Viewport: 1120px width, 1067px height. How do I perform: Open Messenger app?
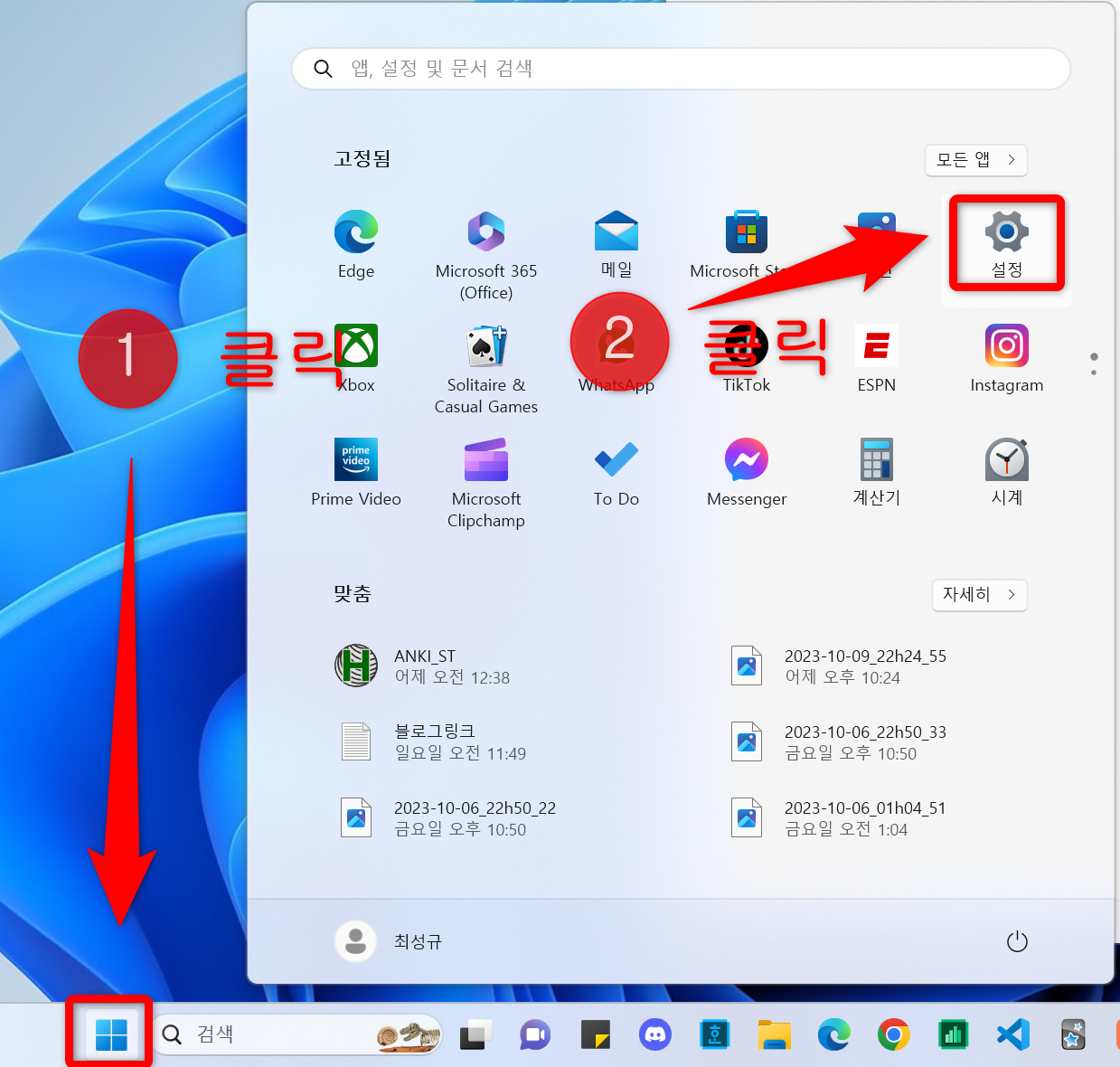tap(747, 472)
